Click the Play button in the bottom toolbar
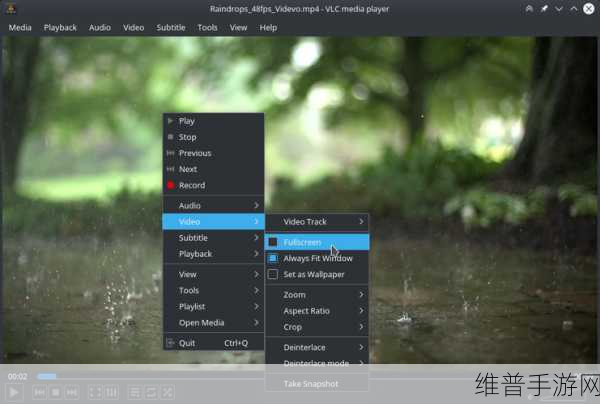The image size is (600, 404). (13, 392)
